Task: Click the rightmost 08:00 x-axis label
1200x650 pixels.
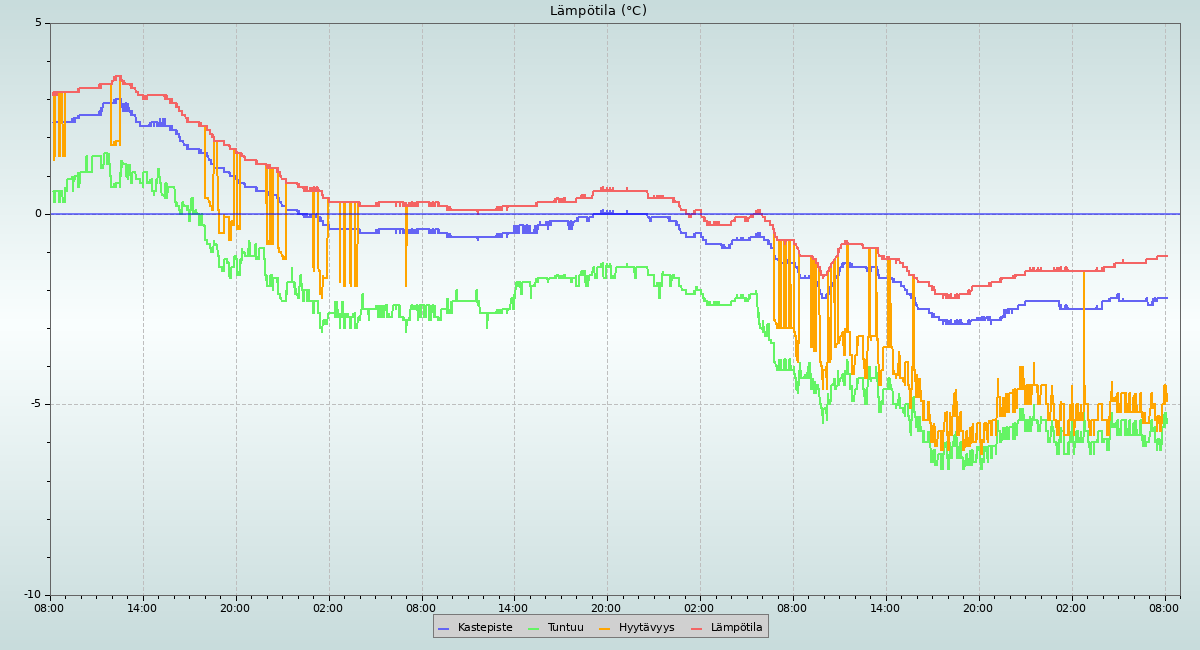Action: [x=1164, y=608]
